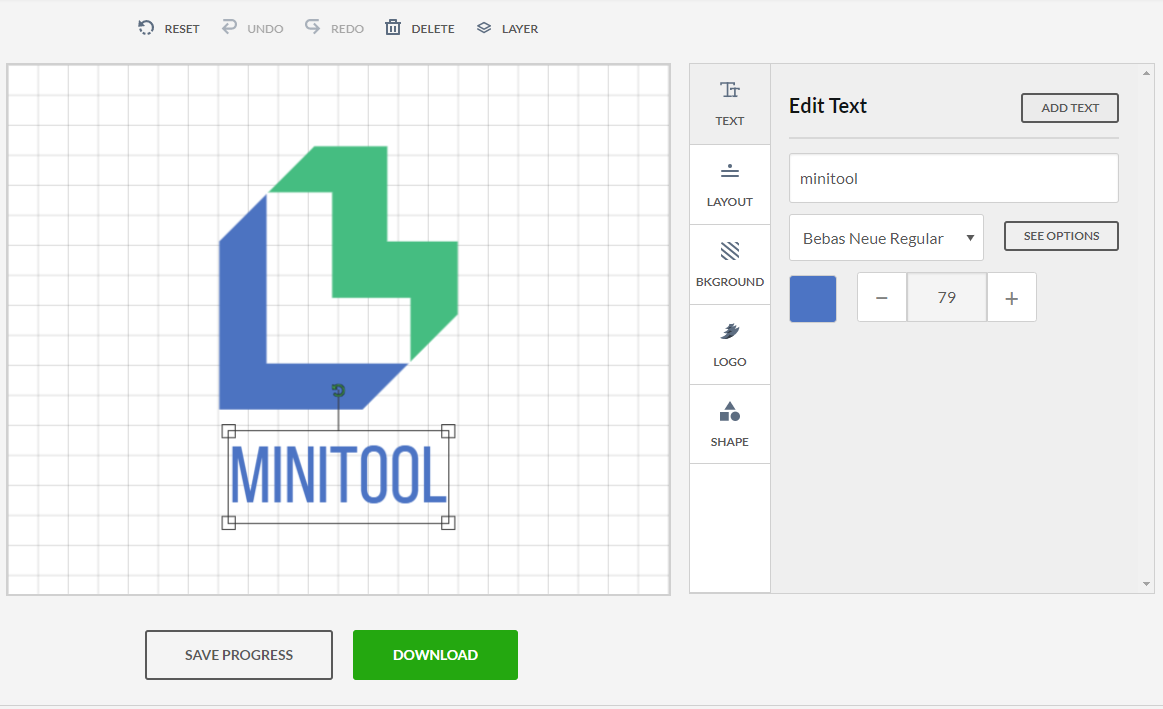Click the Edit Text heading

(x=828, y=106)
